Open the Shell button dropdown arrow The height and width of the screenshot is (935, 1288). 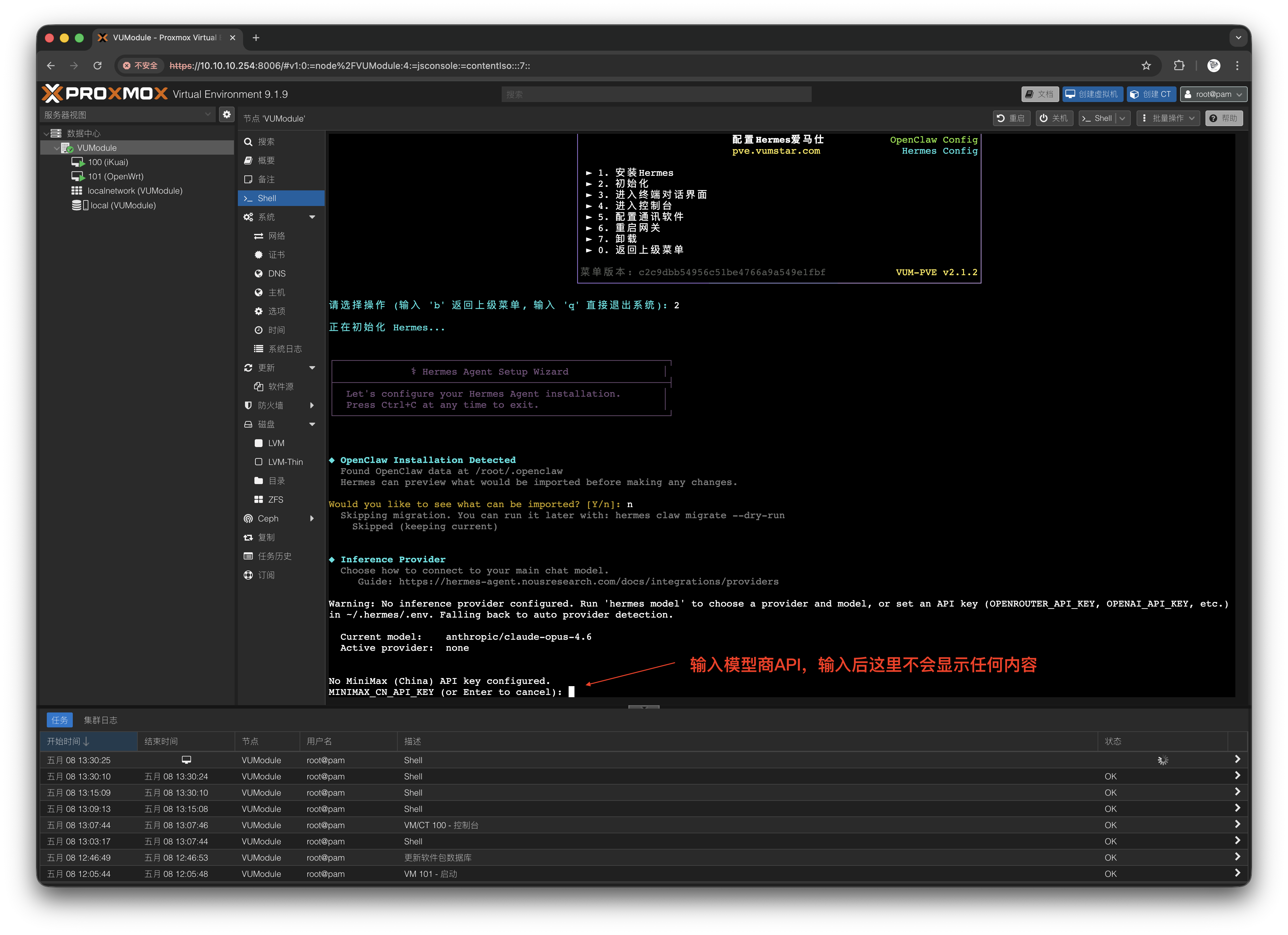1123,118
